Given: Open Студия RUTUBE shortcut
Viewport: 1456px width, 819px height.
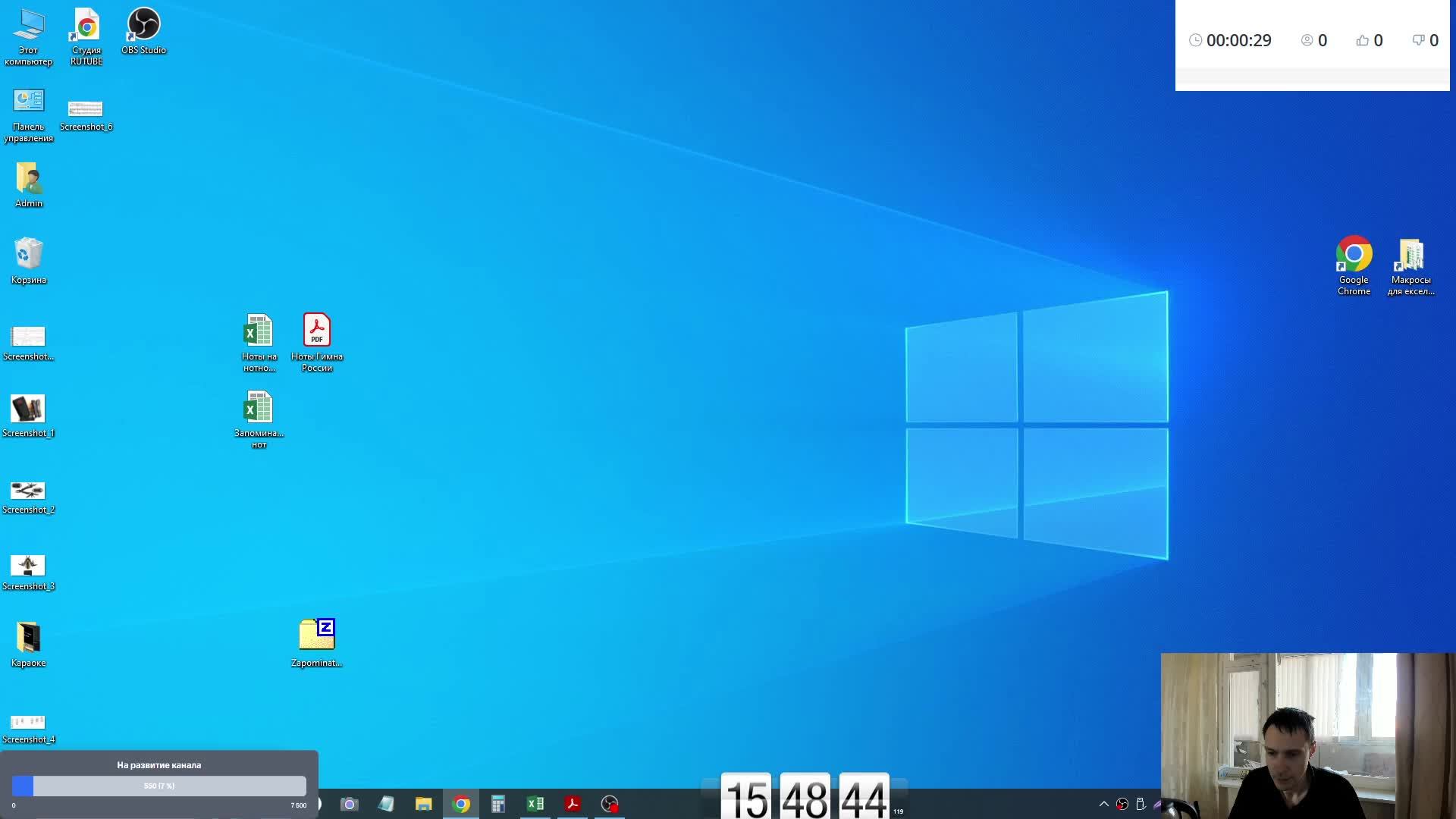Looking at the screenshot, I should tap(86, 36).
